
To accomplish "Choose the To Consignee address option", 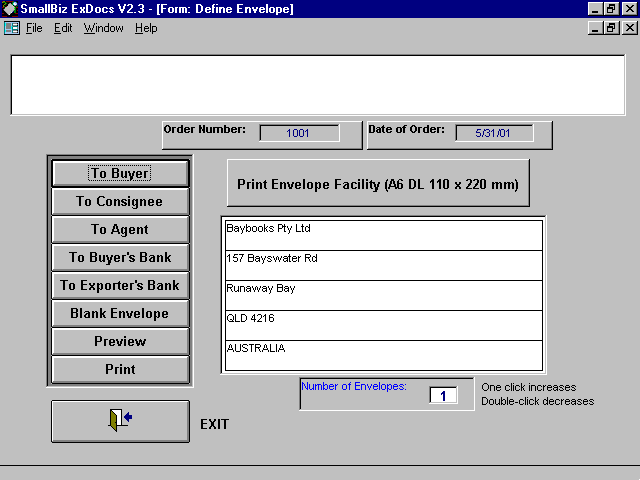I will point(120,201).
